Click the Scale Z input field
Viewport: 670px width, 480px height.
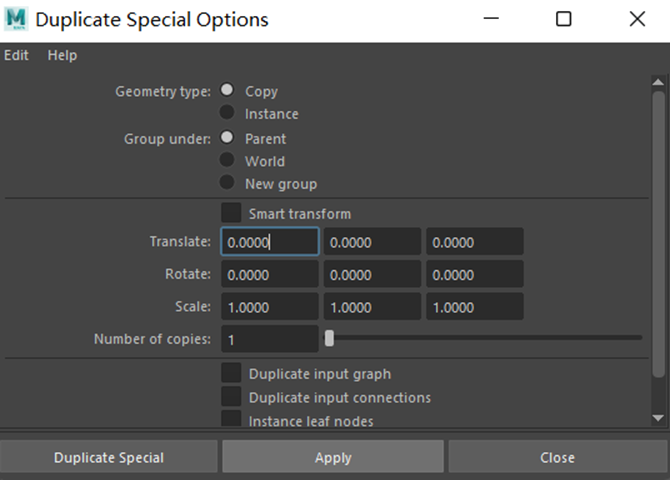(x=475, y=307)
